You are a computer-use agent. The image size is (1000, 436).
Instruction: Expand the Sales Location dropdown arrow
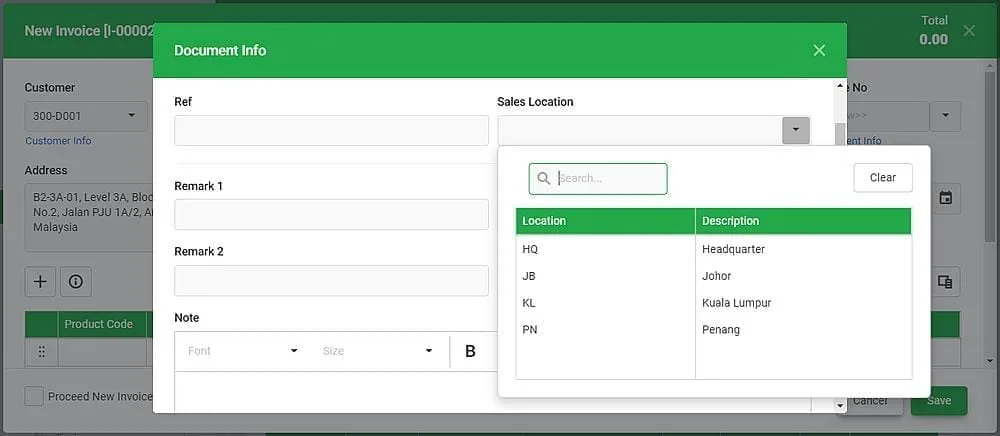point(796,130)
